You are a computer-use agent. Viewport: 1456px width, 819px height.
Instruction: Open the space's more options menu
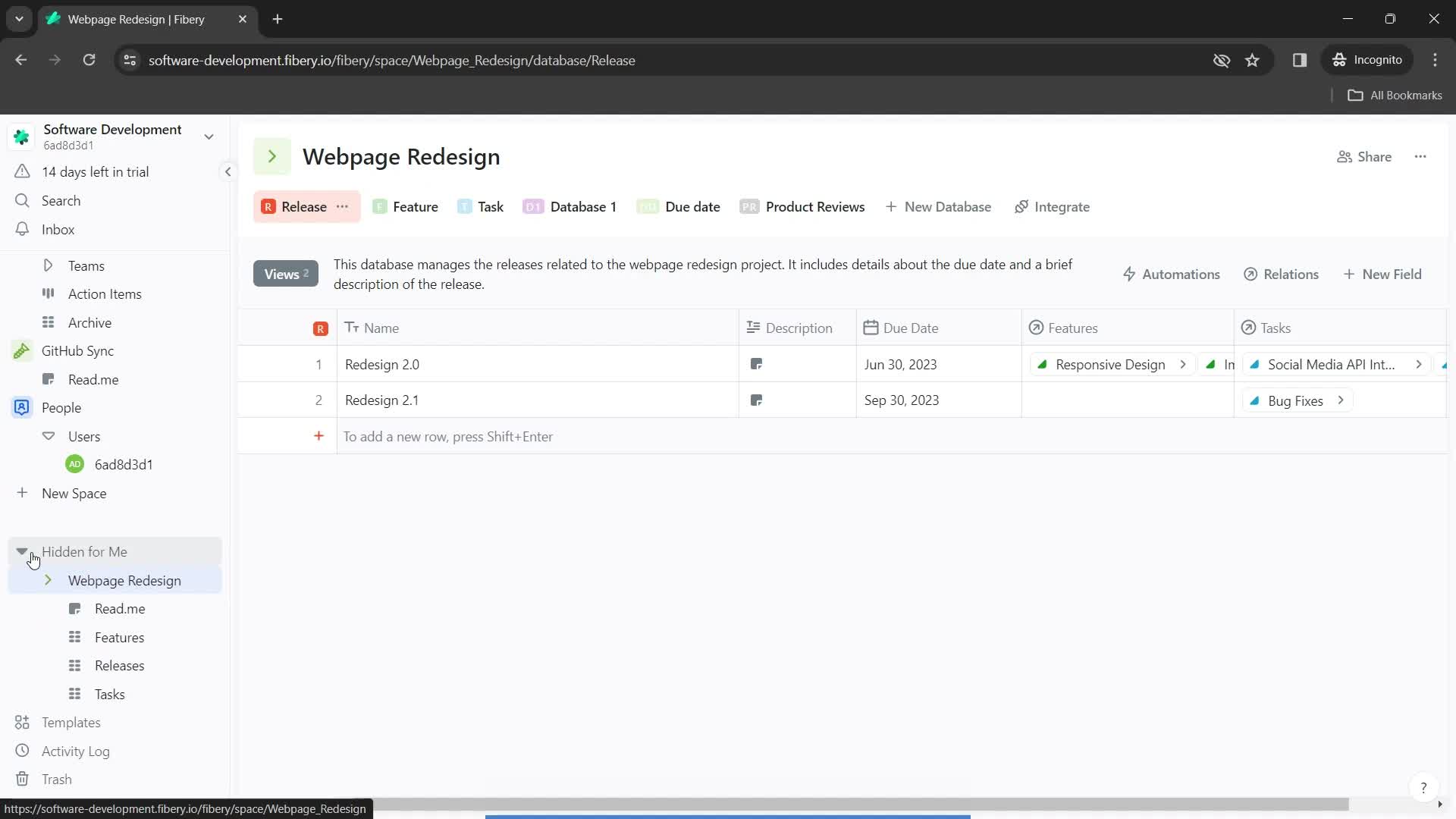1420,157
